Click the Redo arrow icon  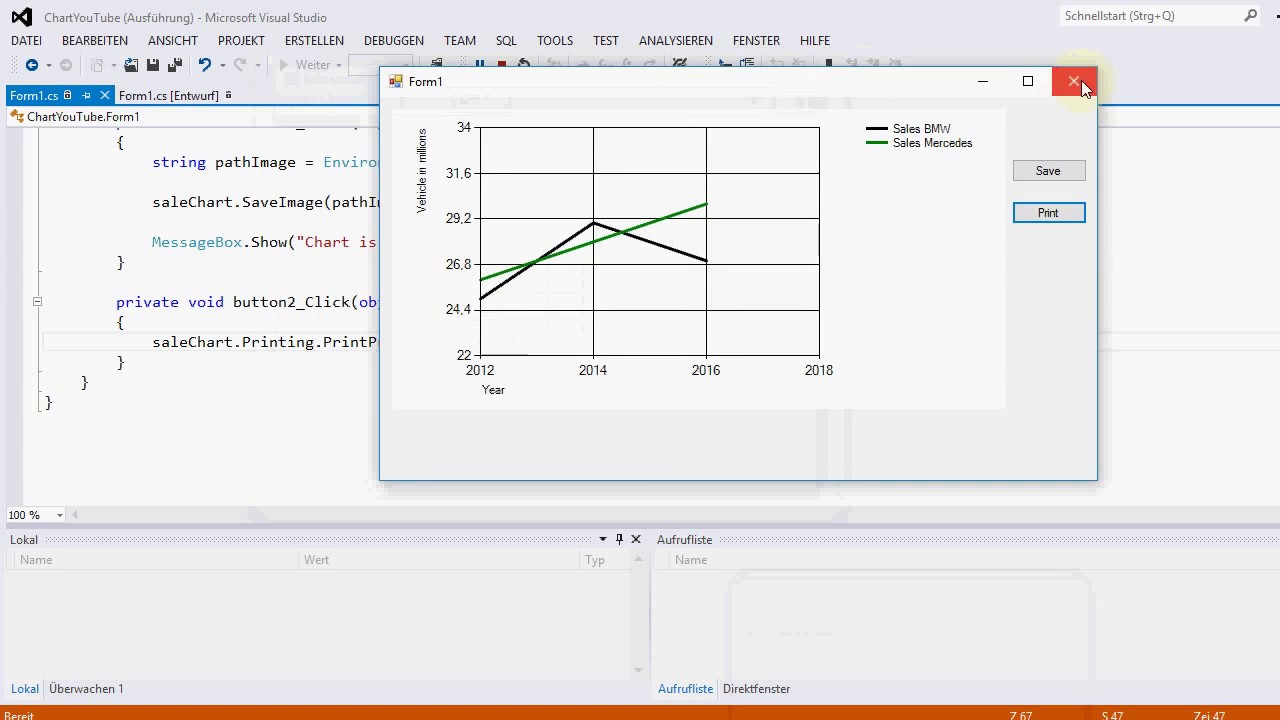pos(240,65)
